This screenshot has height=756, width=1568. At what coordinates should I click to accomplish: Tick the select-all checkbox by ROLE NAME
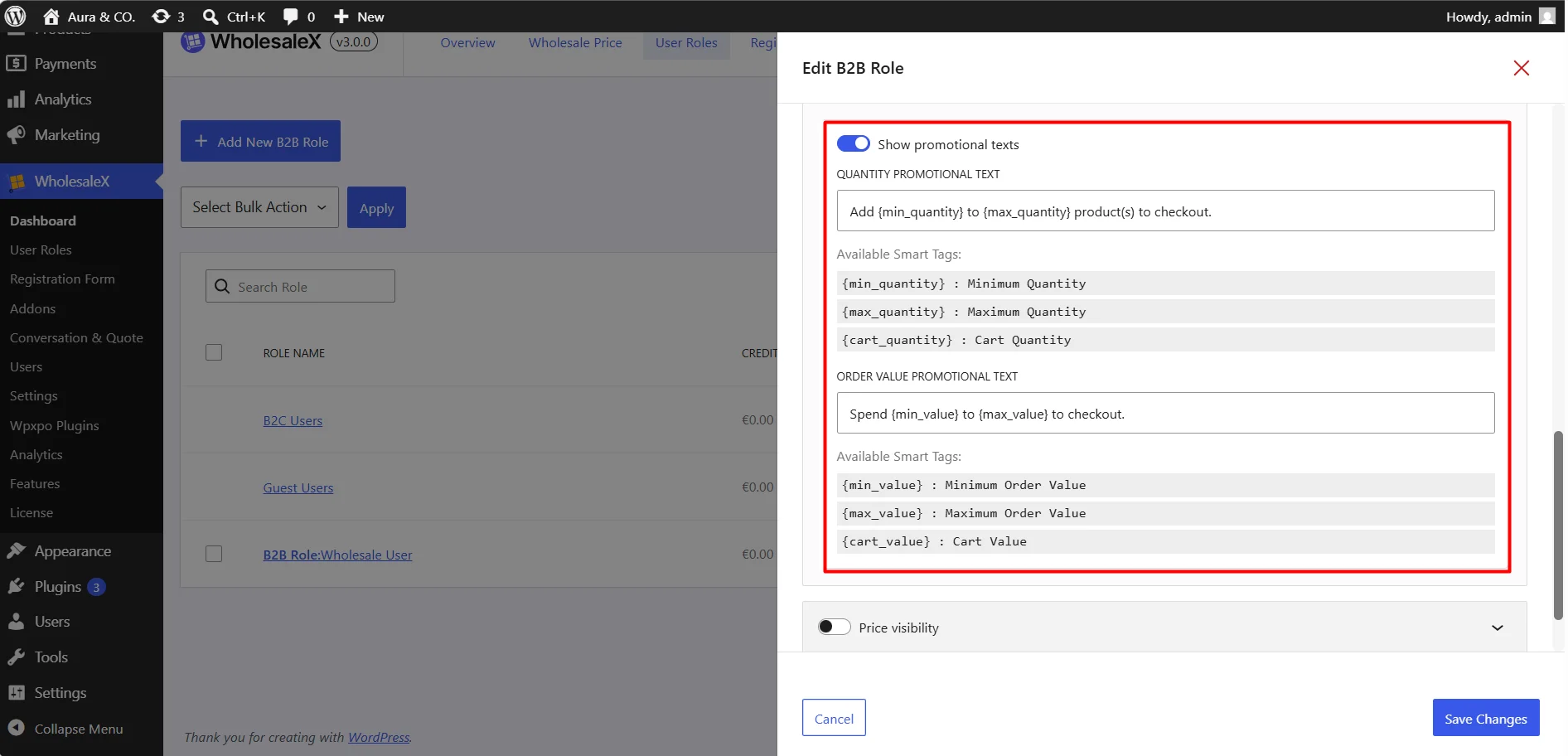point(214,352)
